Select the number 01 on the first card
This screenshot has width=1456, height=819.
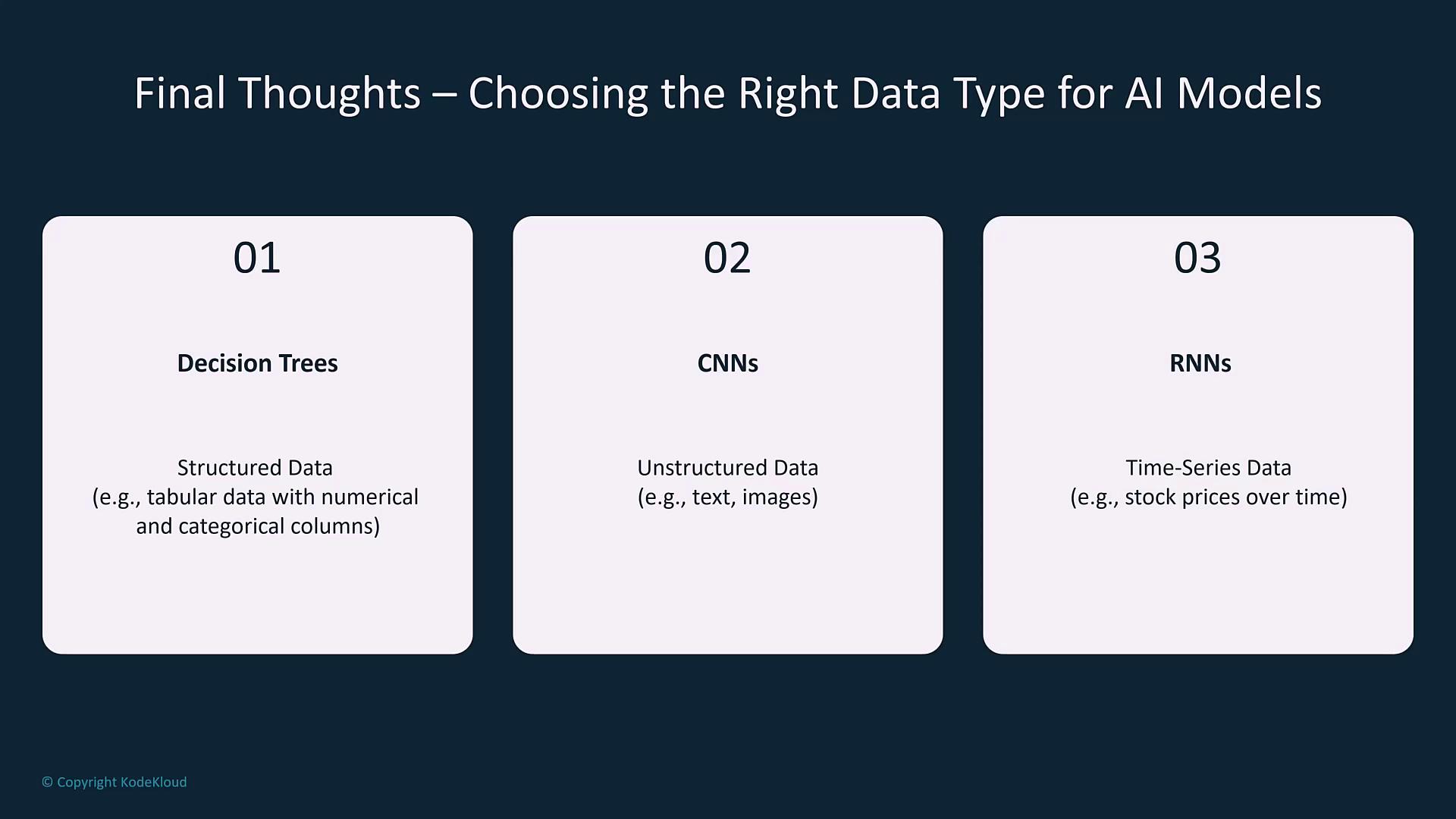tap(257, 258)
